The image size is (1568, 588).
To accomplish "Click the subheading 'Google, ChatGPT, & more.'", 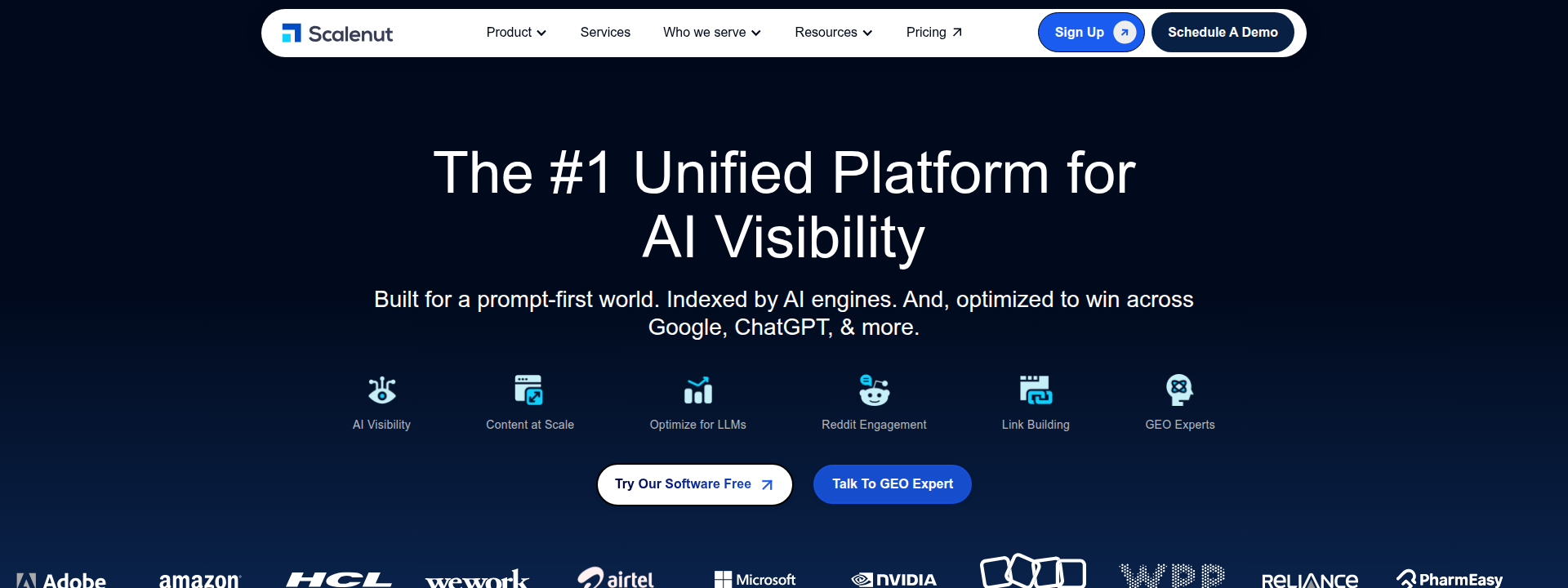I will (x=784, y=327).
